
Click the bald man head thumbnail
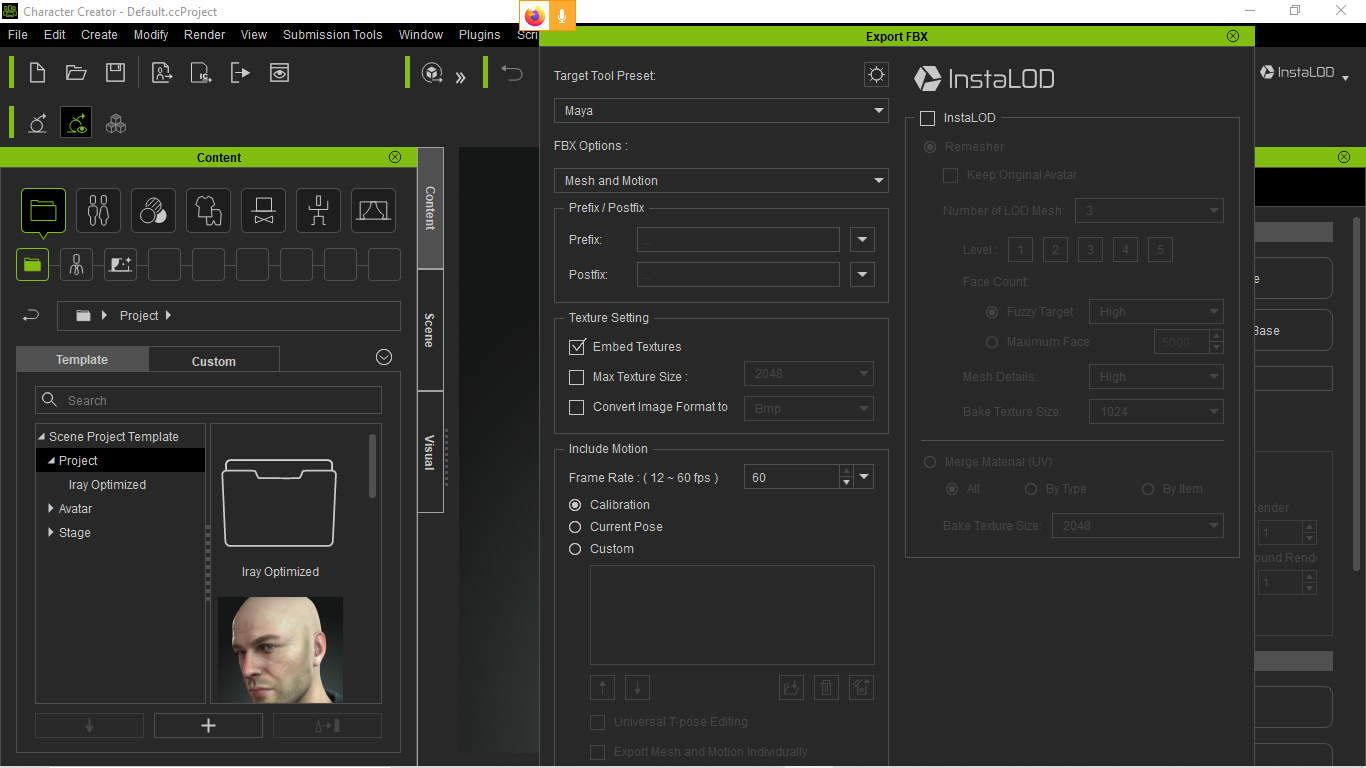point(280,650)
